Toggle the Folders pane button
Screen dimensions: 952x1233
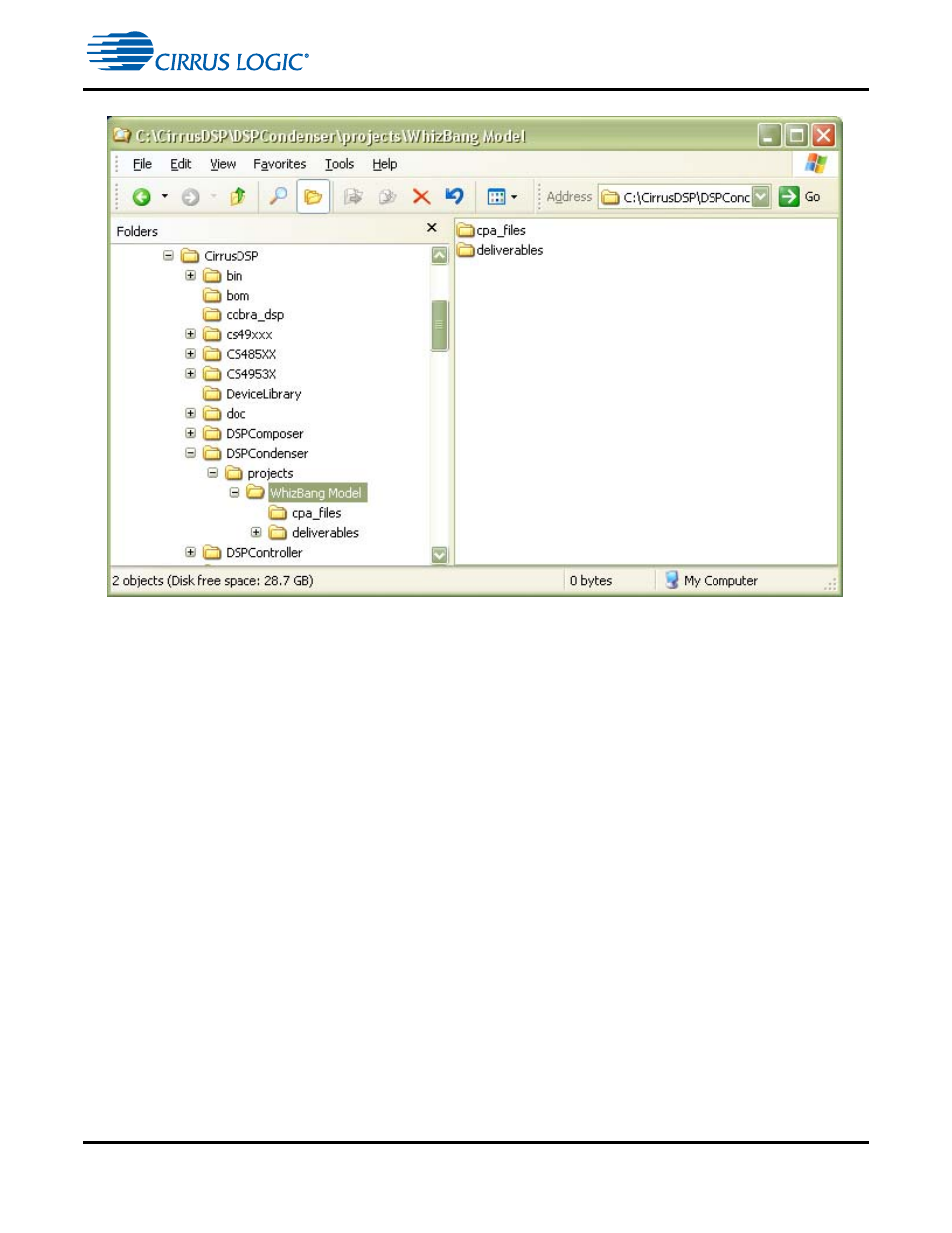coord(313,197)
